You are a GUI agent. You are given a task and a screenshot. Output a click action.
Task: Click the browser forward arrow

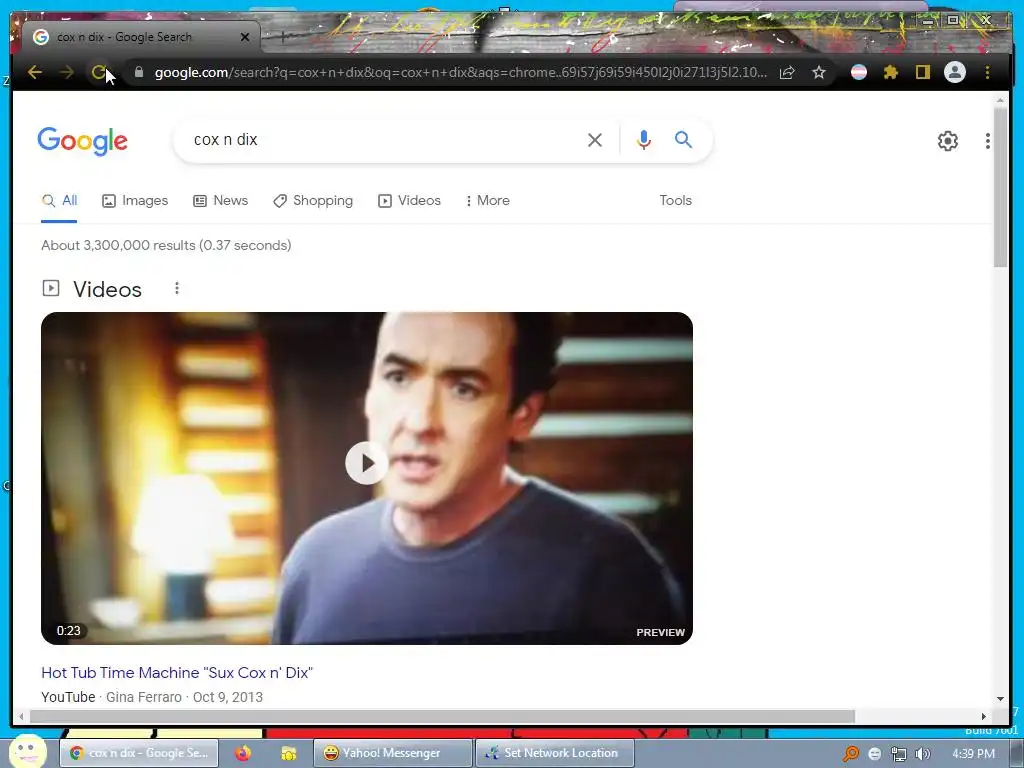pos(67,72)
